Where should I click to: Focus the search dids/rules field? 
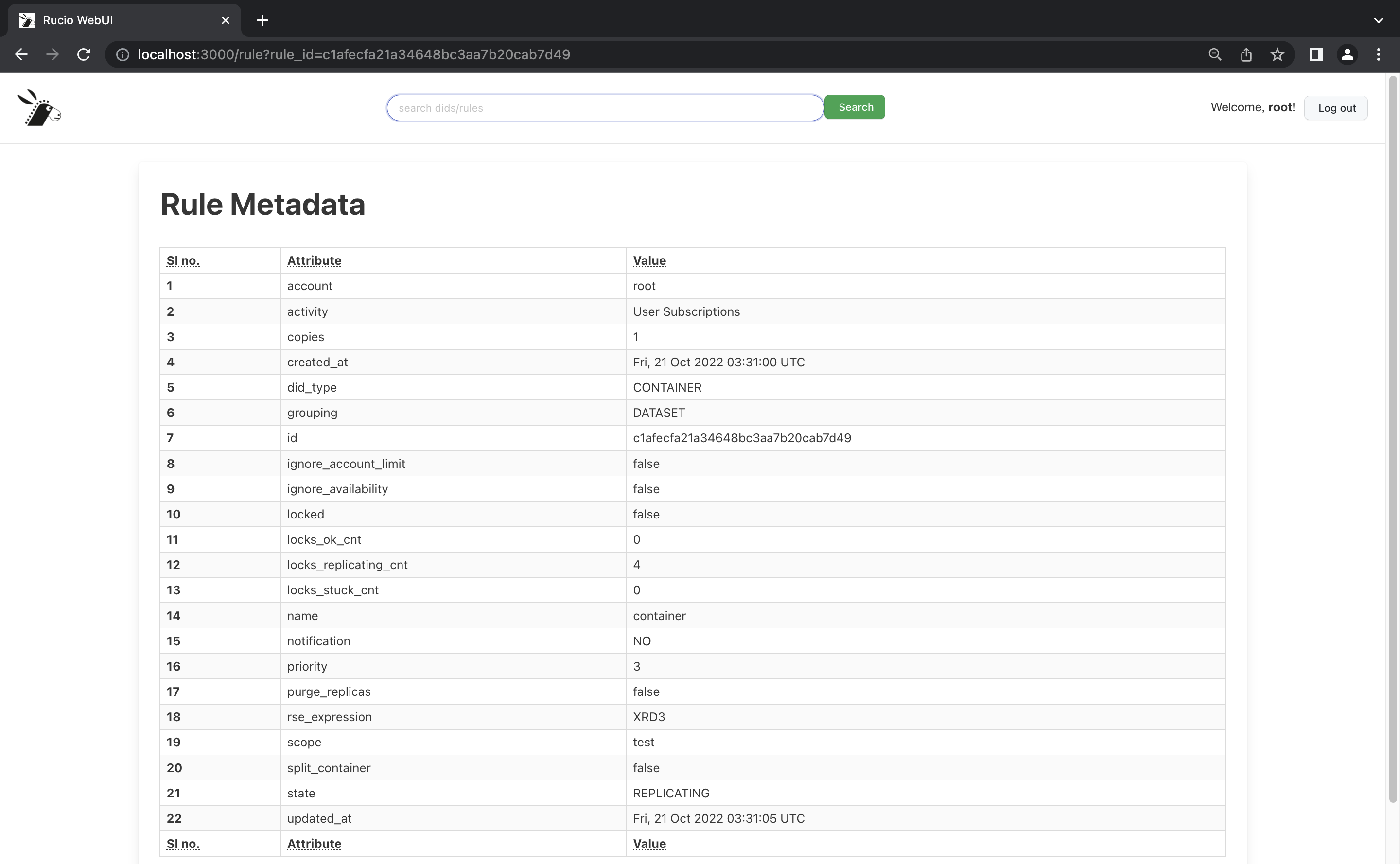605,108
